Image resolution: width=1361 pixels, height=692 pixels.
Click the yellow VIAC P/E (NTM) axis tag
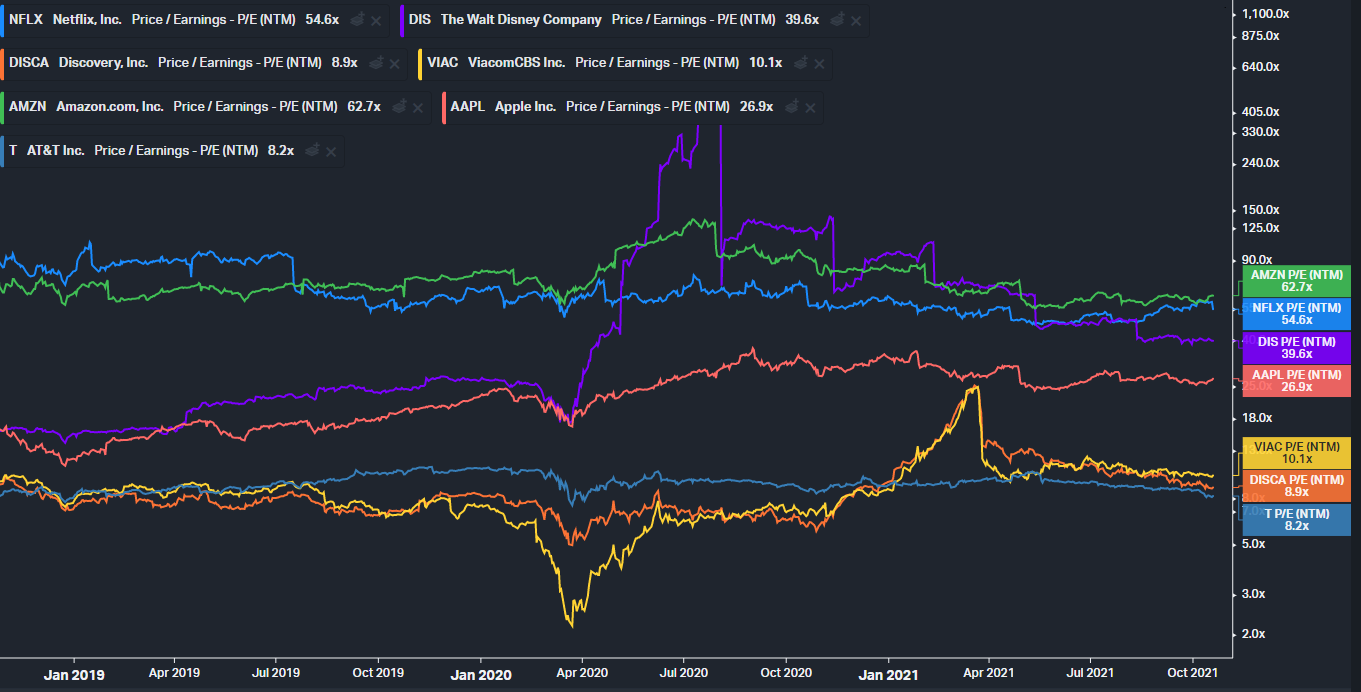click(x=1296, y=453)
